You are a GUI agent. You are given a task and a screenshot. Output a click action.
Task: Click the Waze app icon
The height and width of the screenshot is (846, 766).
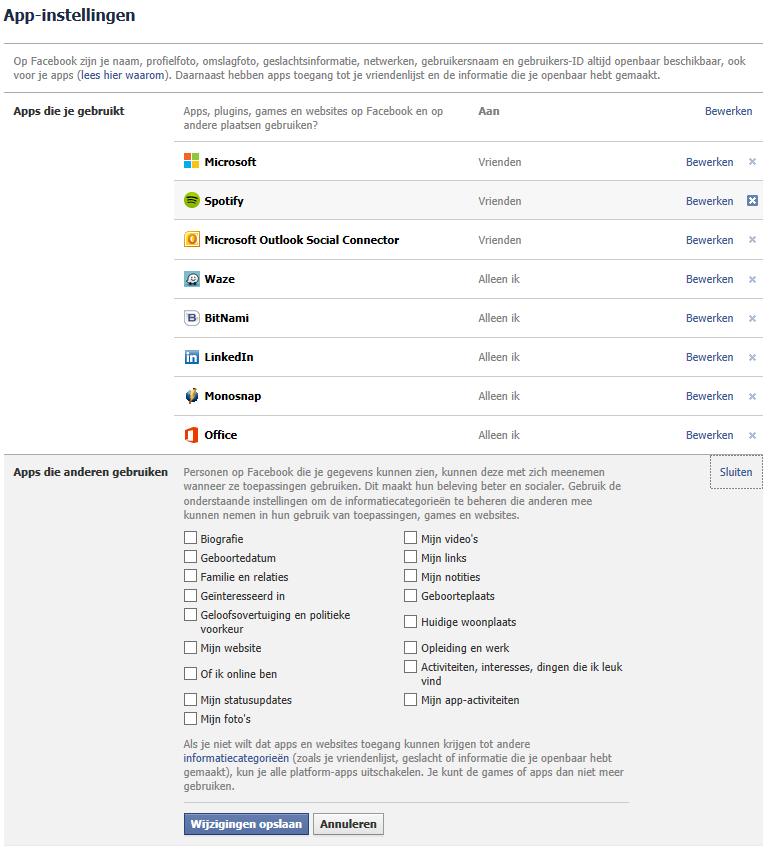pyautogui.click(x=192, y=278)
